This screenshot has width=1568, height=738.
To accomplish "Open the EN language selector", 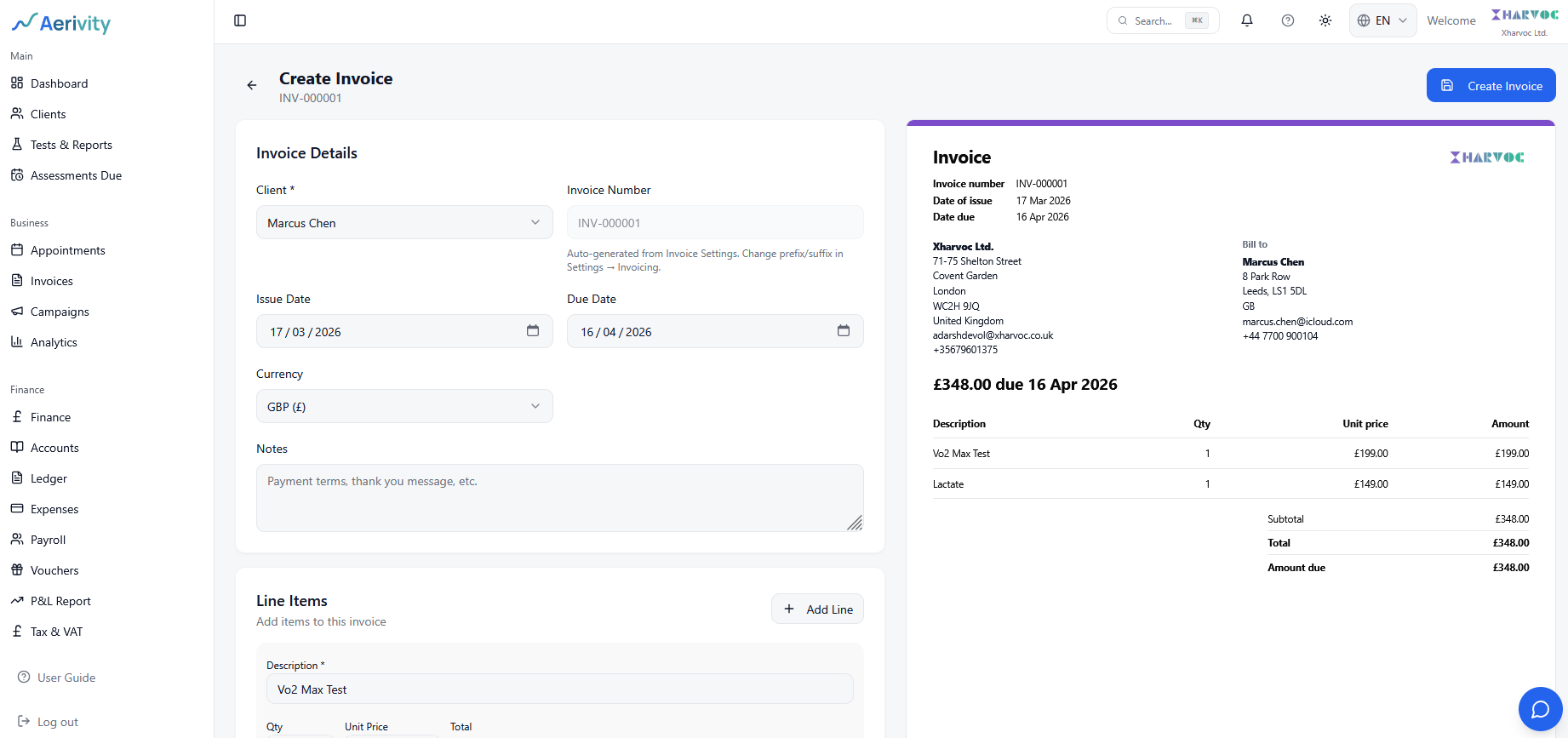I will pyautogui.click(x=1382, y=20).
